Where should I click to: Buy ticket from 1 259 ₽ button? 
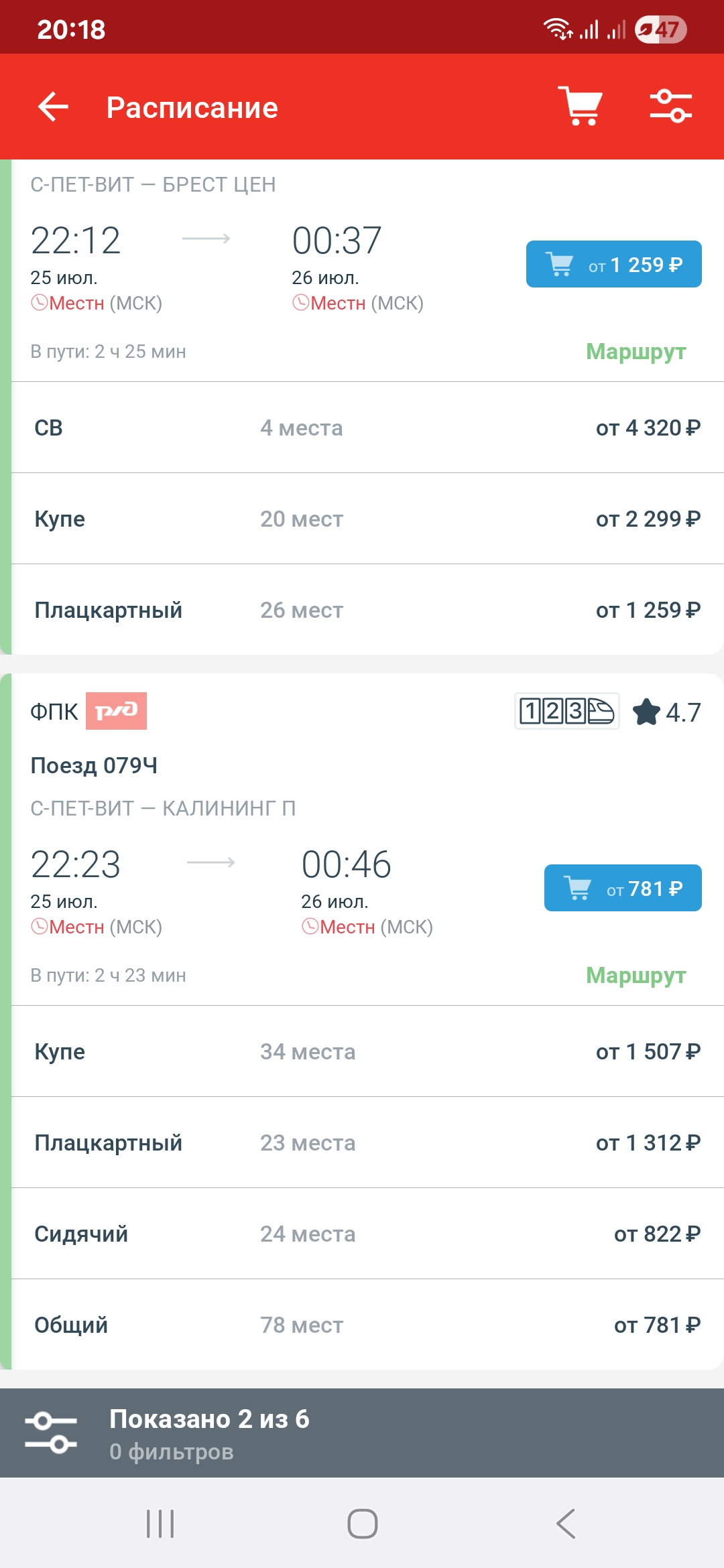[x=613, y=264]
